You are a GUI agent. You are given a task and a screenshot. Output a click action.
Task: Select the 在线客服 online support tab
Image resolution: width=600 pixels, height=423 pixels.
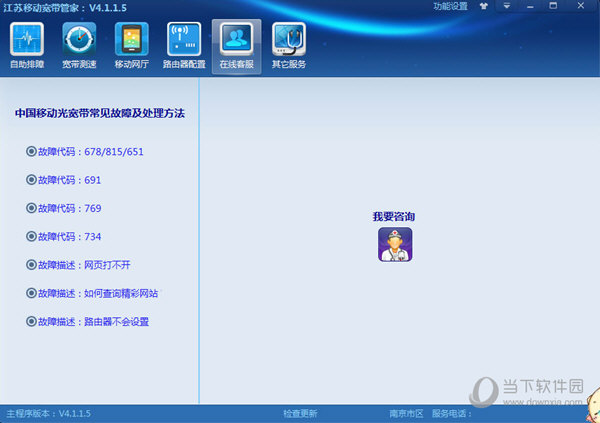pos(236,46)
